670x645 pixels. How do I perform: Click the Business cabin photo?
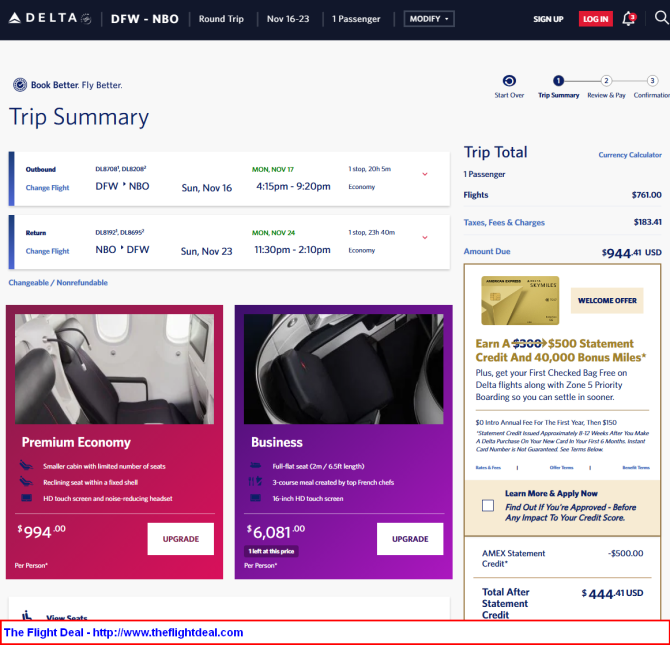(344, 369)
